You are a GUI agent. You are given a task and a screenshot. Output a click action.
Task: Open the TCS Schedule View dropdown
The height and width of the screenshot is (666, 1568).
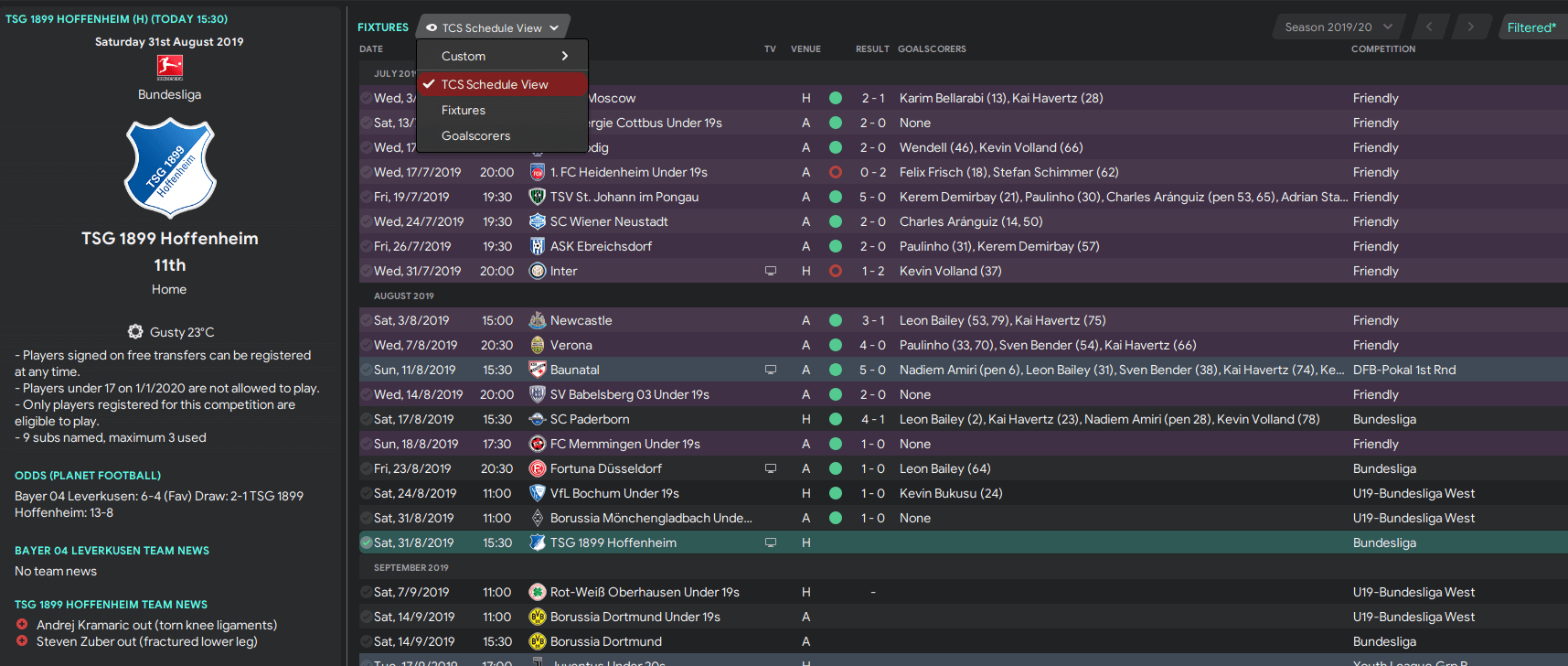point(493,27)
